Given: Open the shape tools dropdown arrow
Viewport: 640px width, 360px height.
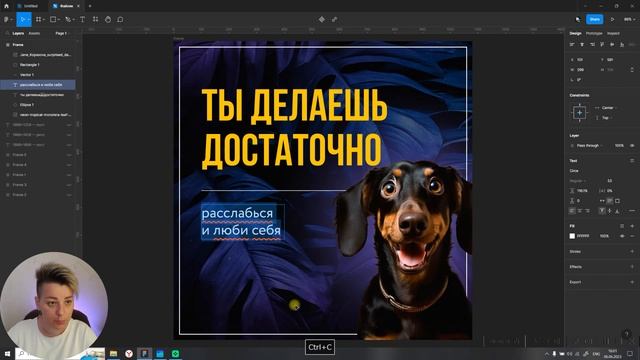Looking at the screenshot, I should pos(59,20).
